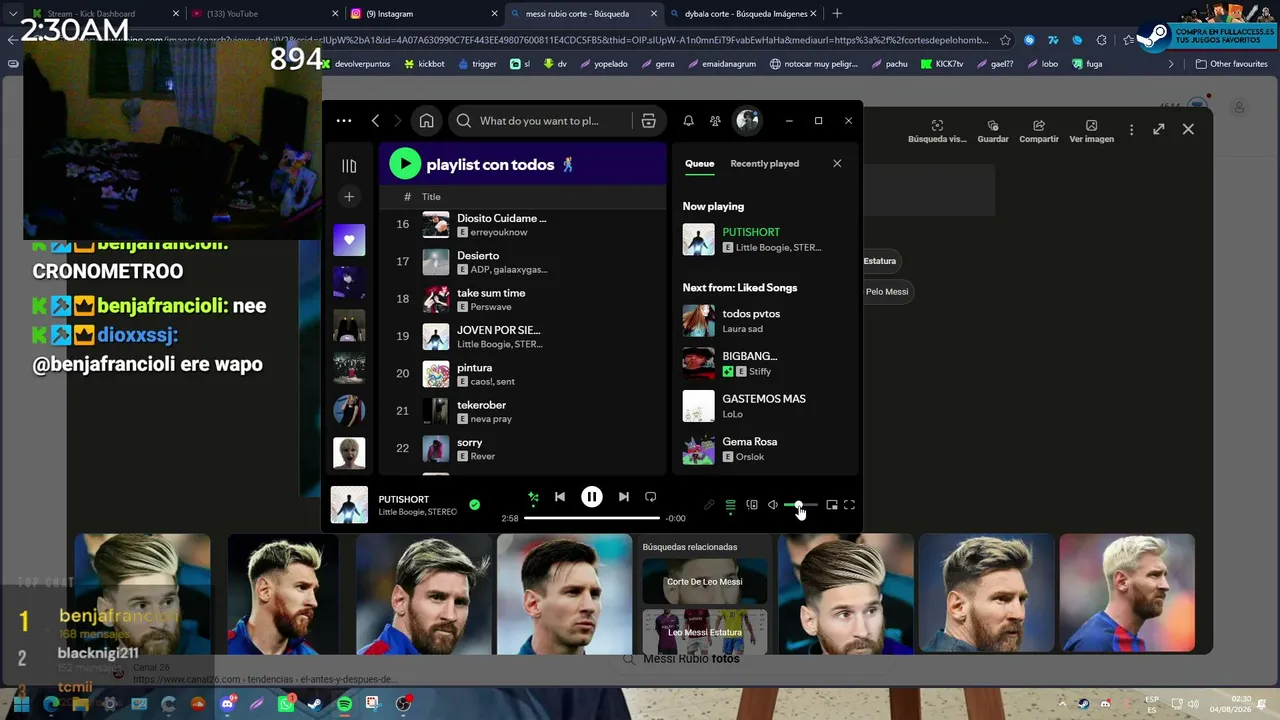Play queued song 'todos pvtos'
1280x720 pixels.
[x=765, y=321]
